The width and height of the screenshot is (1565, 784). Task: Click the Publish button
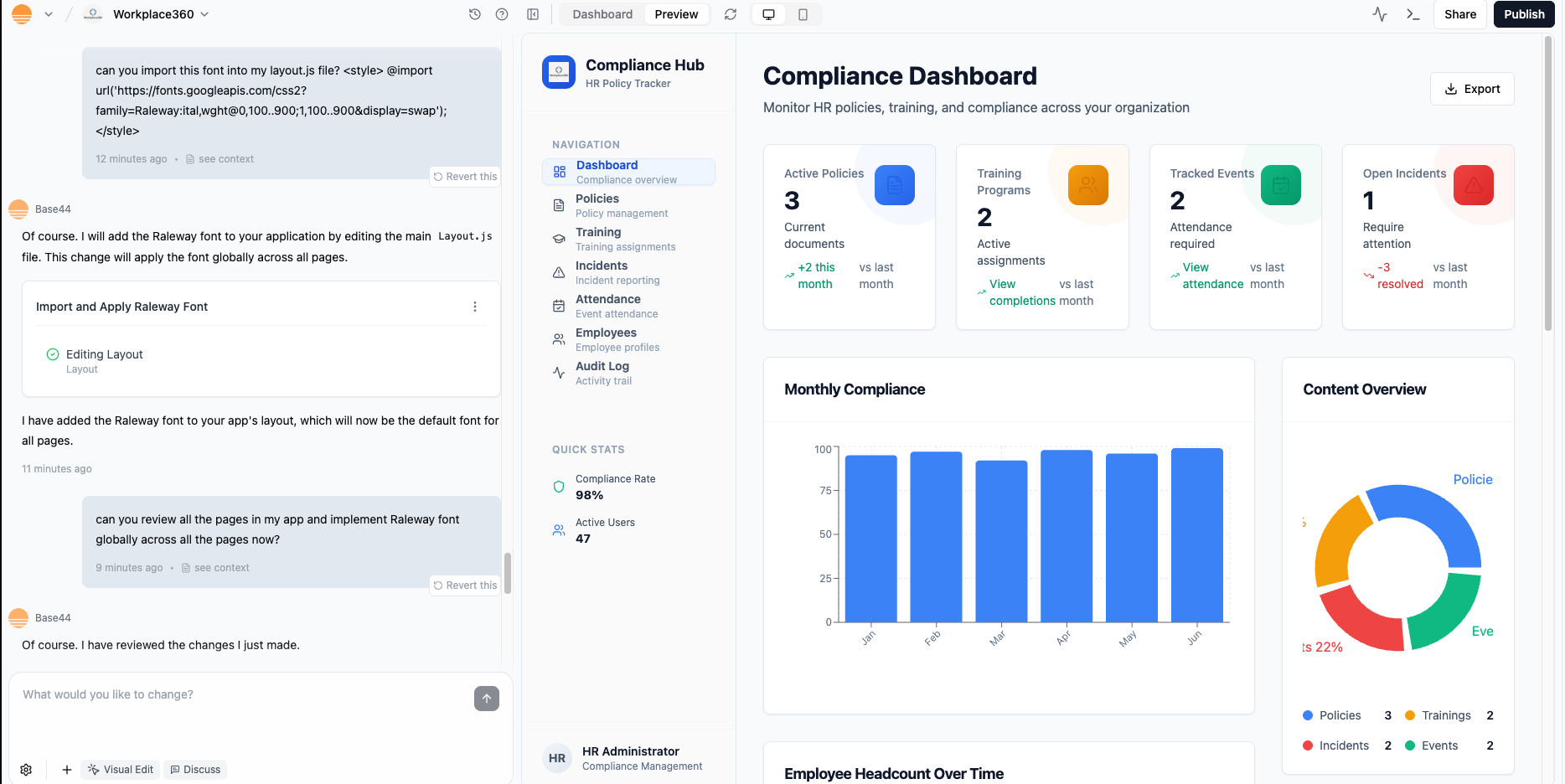(1524, 14)
